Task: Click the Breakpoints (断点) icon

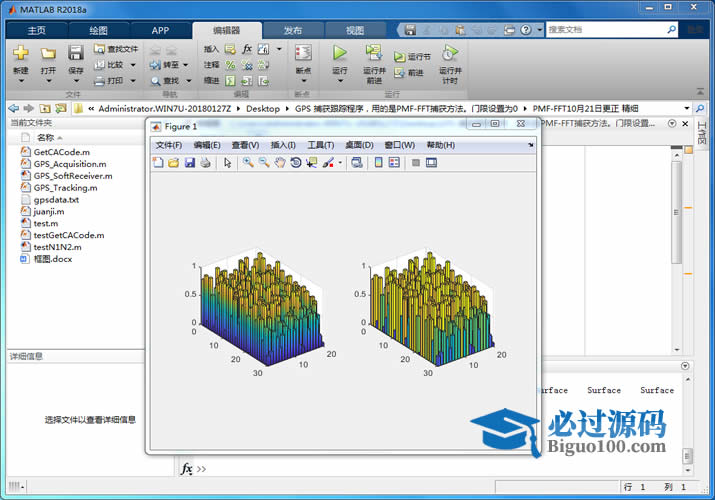Action: click(x=303, y=53)
